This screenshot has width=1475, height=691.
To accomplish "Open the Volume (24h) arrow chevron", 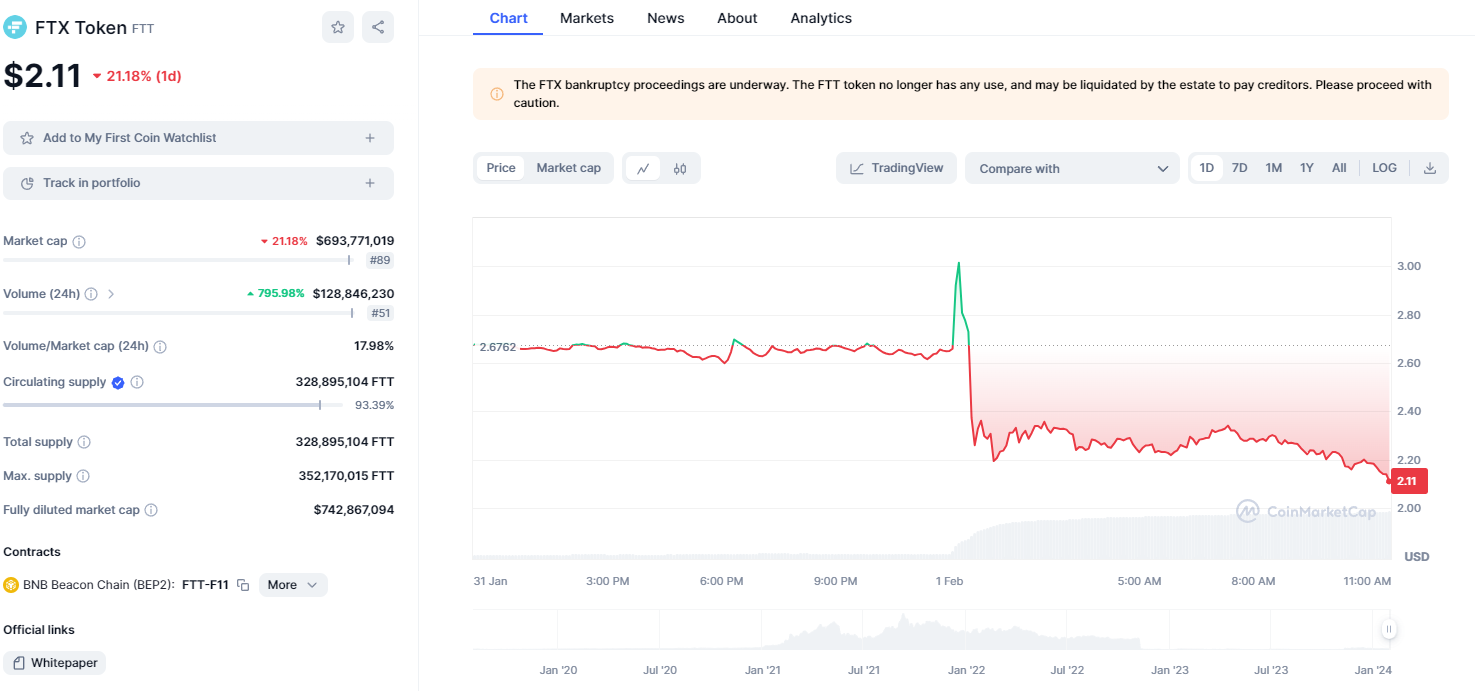I will coord(111,294).
